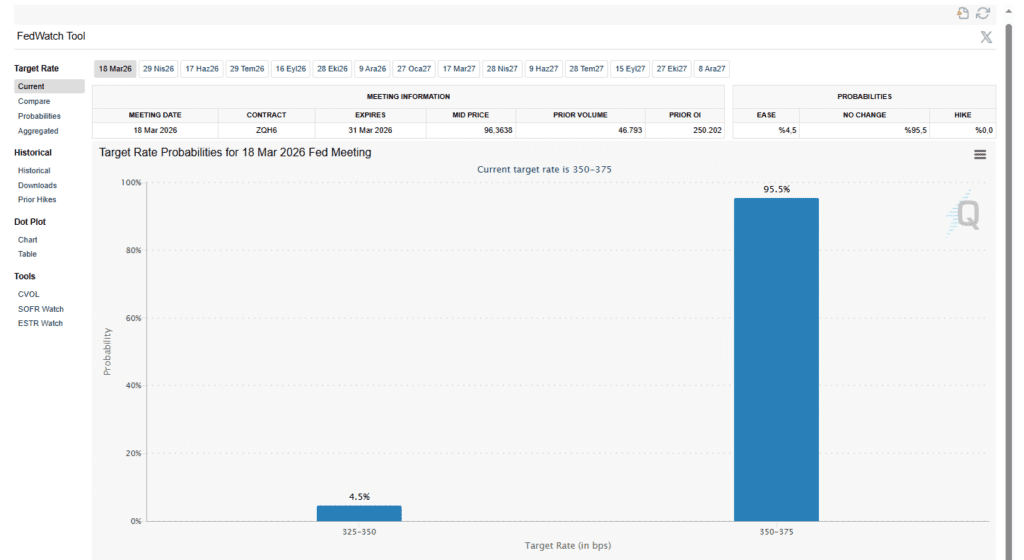The height and width of the screenshot is (560, 1024).
Task: Launch the CVOL tool
Action: click(29, 294)
